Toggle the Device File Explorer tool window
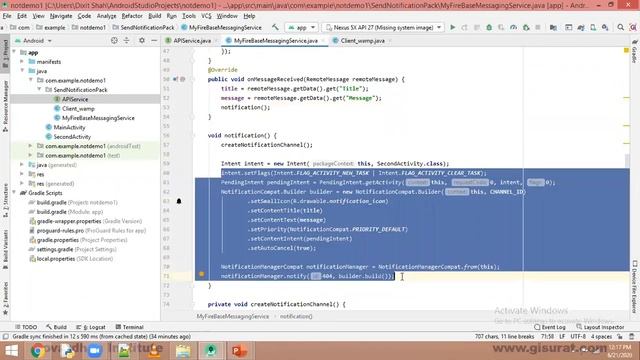The height and width of the screenshot is (360, 640). tap(635, 287)
